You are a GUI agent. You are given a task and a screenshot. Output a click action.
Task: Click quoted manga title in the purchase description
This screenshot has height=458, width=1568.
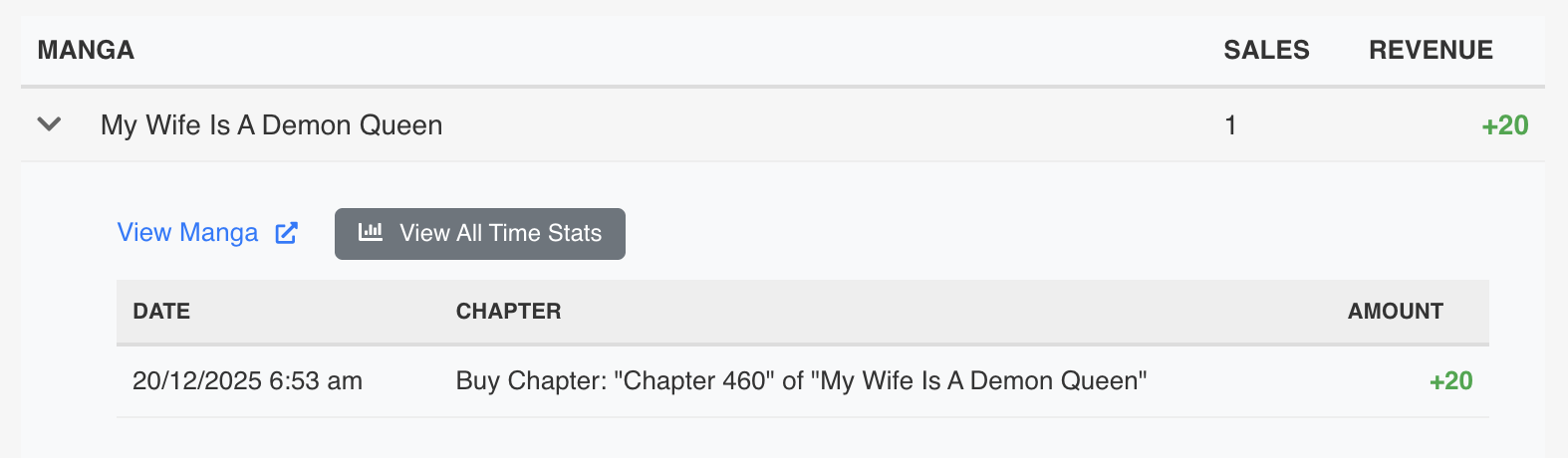point(983,381)
